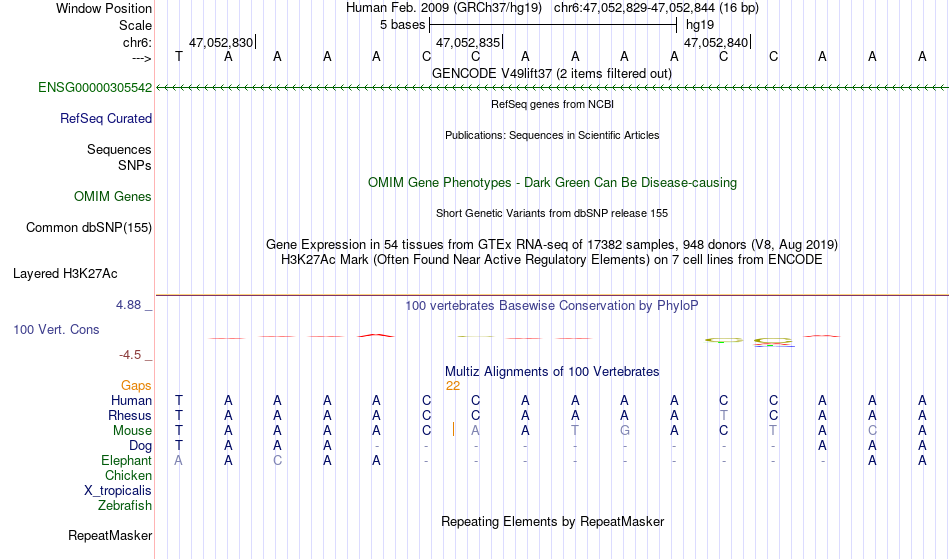
Task: Click the sequence direction arrow label
Action: click(141, 58)
